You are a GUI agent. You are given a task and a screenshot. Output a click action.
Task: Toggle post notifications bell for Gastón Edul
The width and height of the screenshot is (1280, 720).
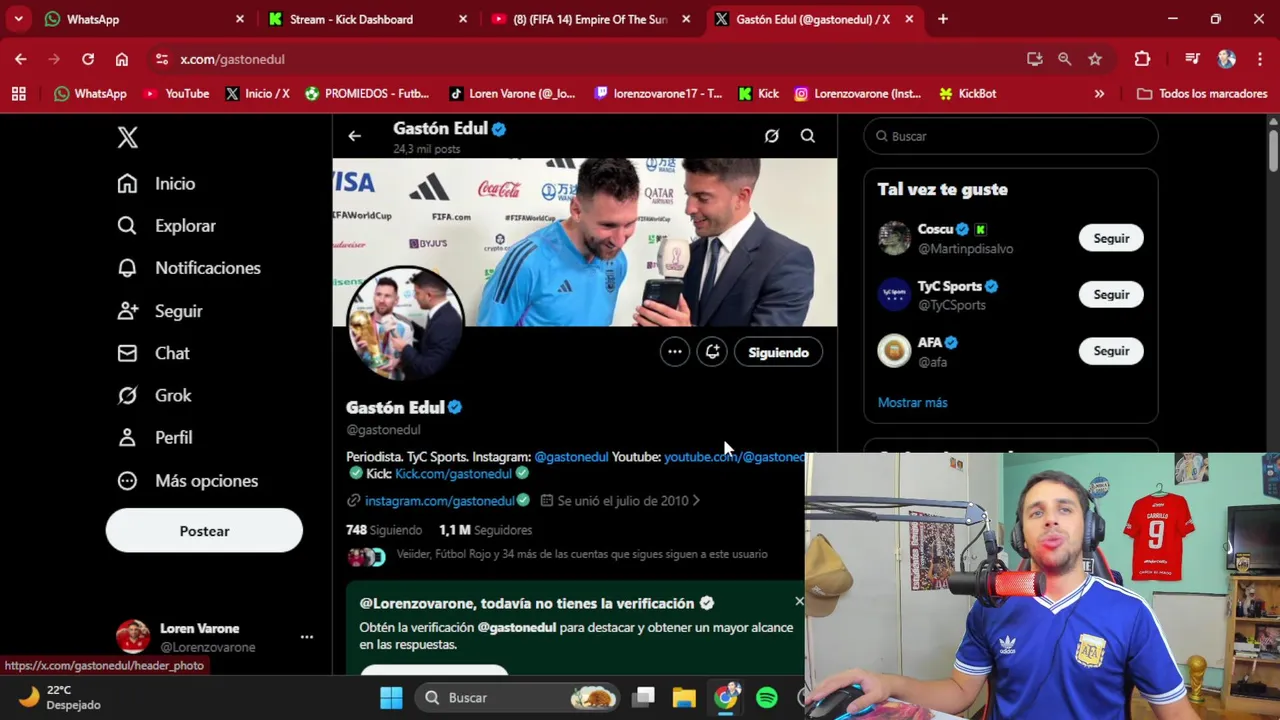[712, 352]
